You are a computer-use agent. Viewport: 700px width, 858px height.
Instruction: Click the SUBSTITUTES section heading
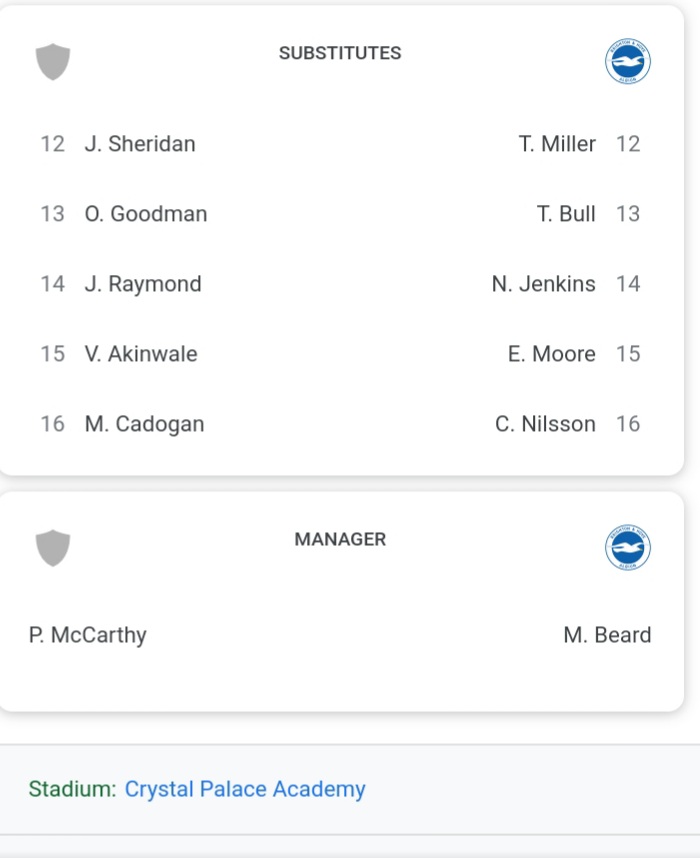pos(340,53)
